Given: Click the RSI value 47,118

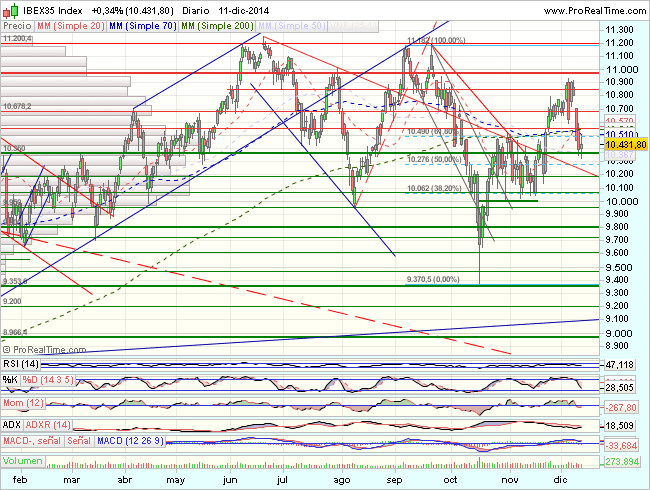Looking at the screenshot, I should (x=620, y=365).
